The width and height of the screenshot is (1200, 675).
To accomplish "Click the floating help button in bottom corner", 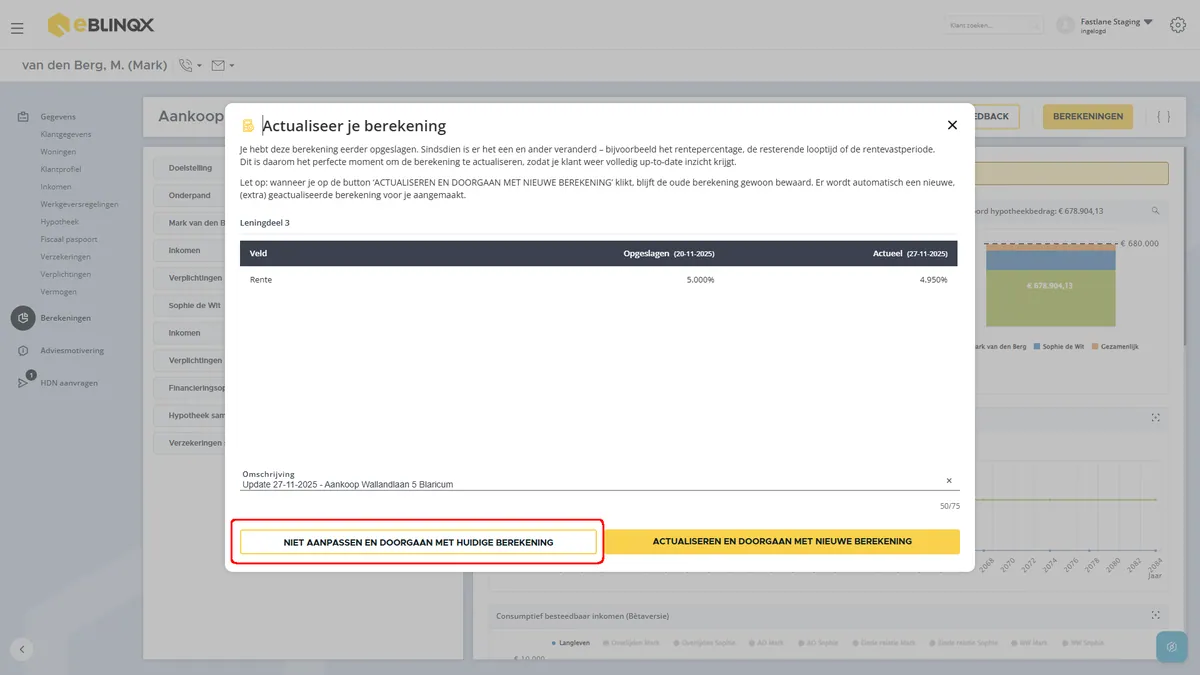I will click(1171, 647).
